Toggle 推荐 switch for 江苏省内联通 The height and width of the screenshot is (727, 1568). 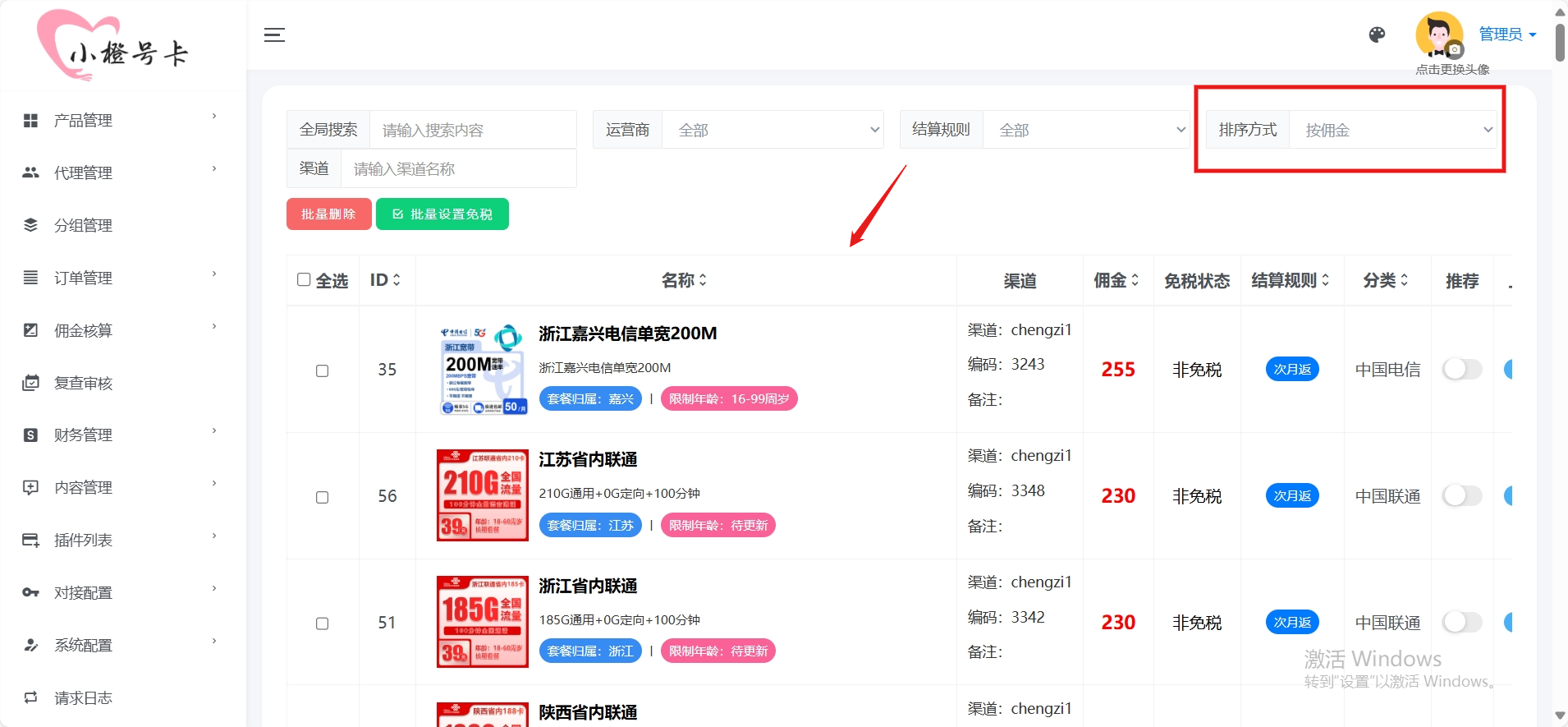[1462, 495]
